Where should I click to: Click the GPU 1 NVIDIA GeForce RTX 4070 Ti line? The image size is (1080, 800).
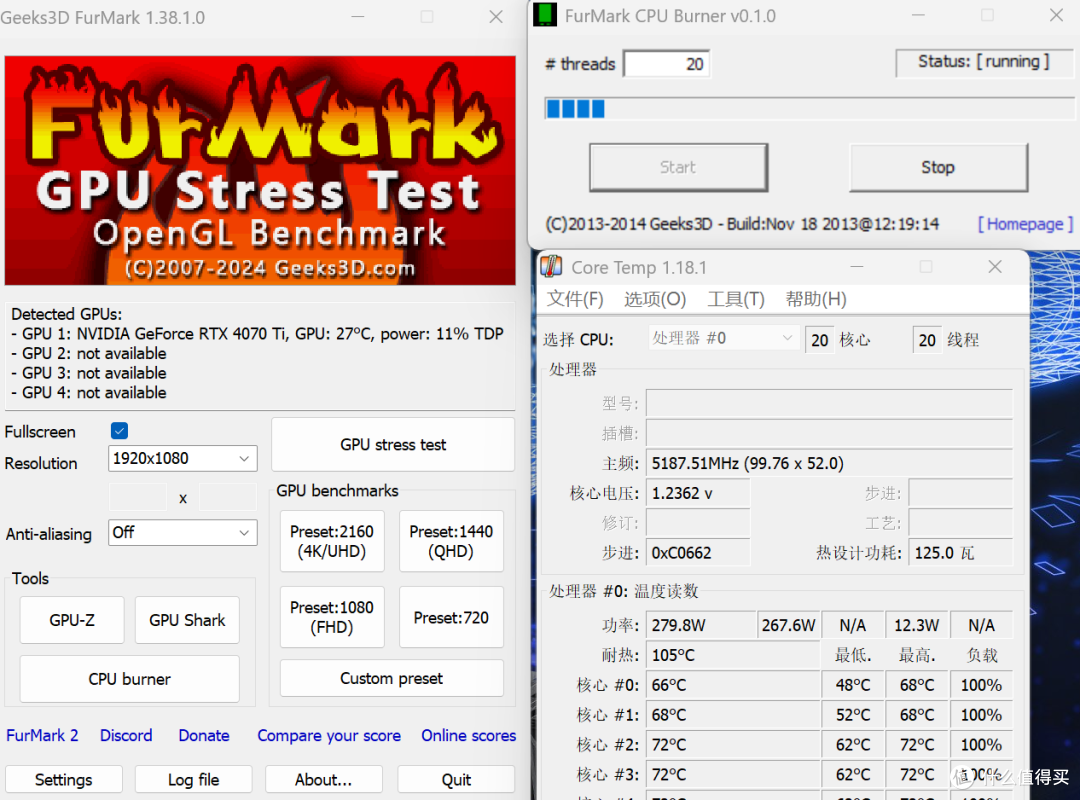pos(258,334)
